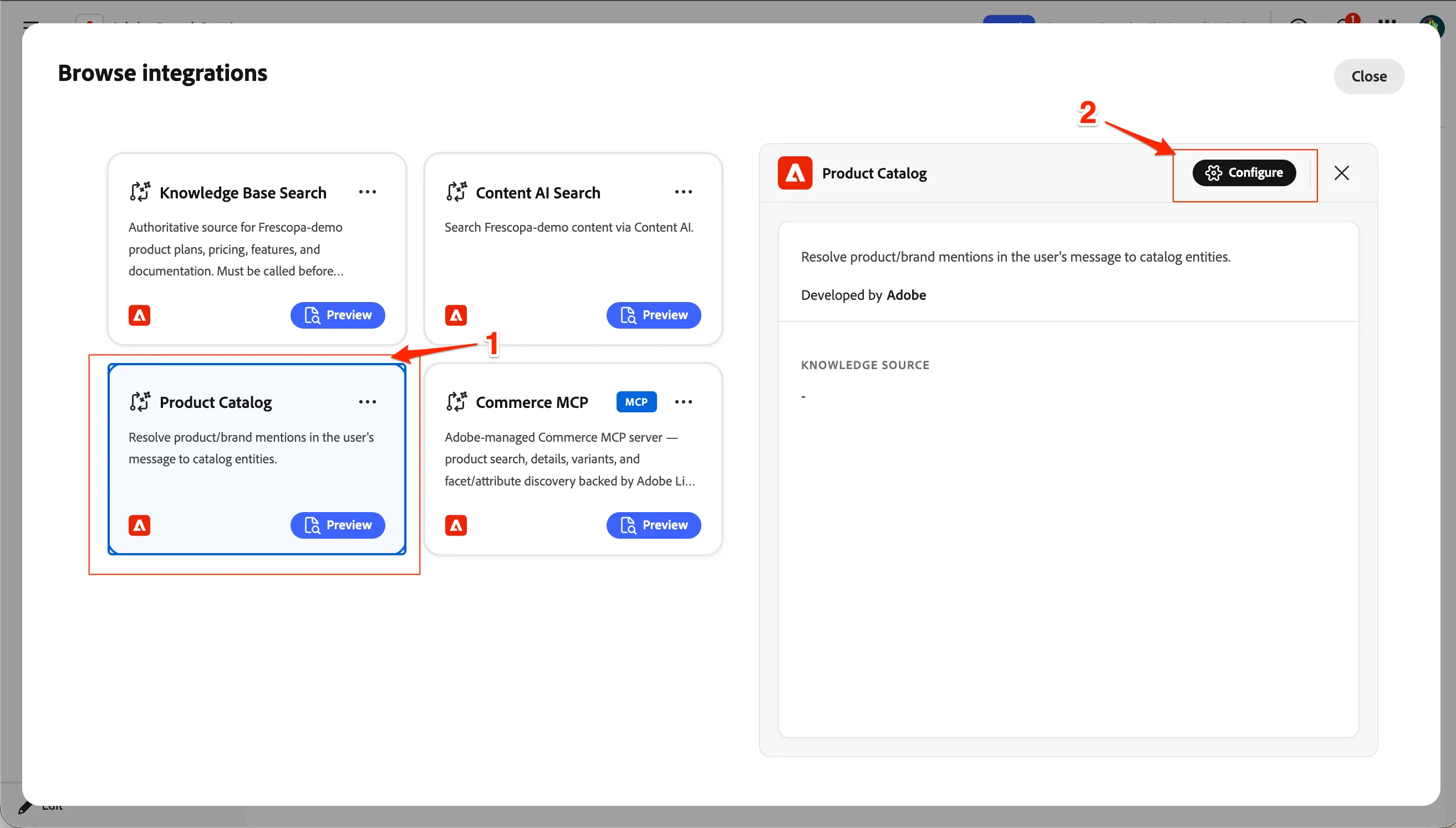Open more options for Knowledge Base Search
The image size is (1456, 828).
368,192
